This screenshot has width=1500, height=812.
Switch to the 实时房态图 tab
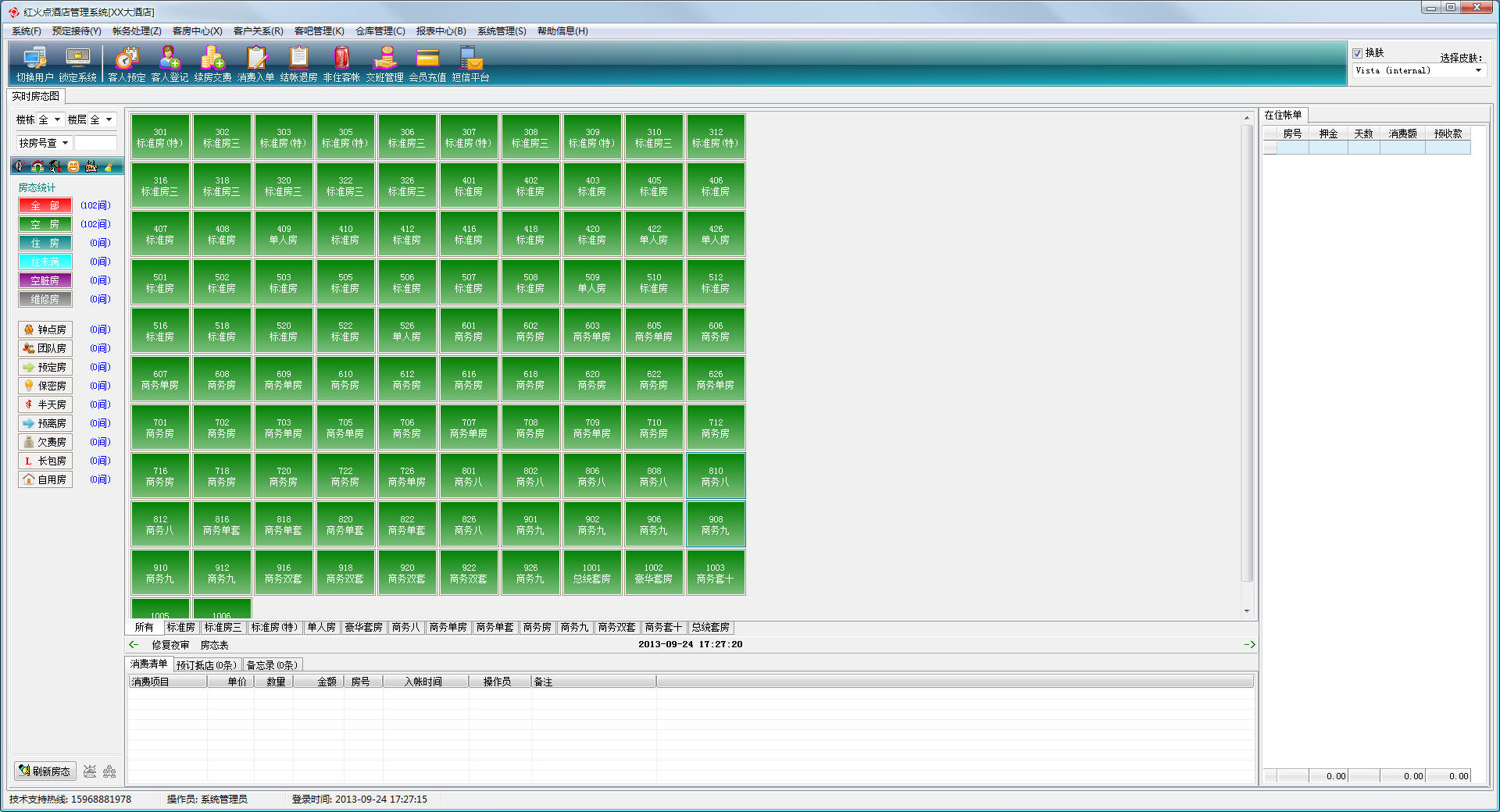click(36, 96)
